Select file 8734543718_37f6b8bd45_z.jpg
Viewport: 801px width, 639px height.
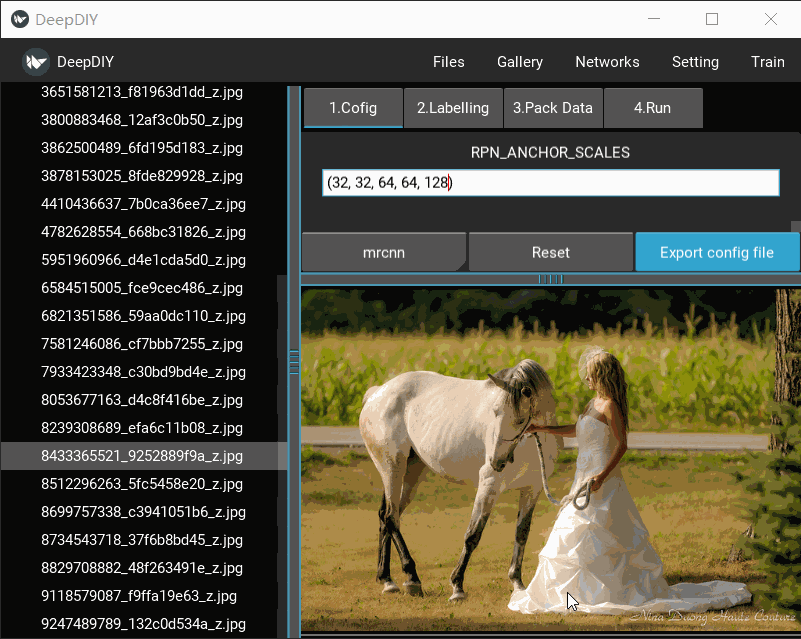coord(142,540)
